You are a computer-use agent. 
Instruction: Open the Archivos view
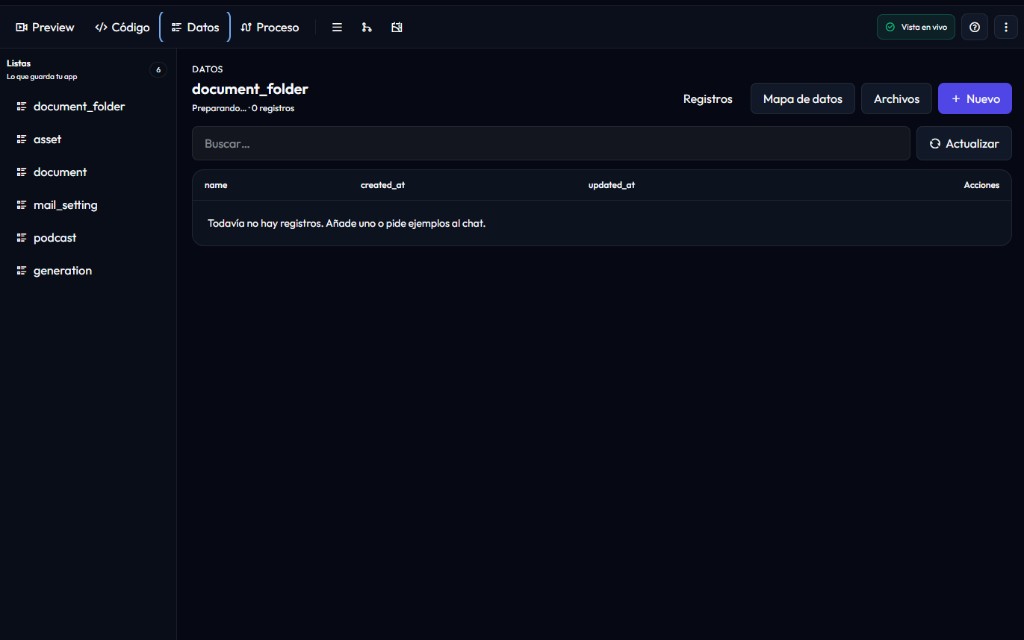click(896, 99)
